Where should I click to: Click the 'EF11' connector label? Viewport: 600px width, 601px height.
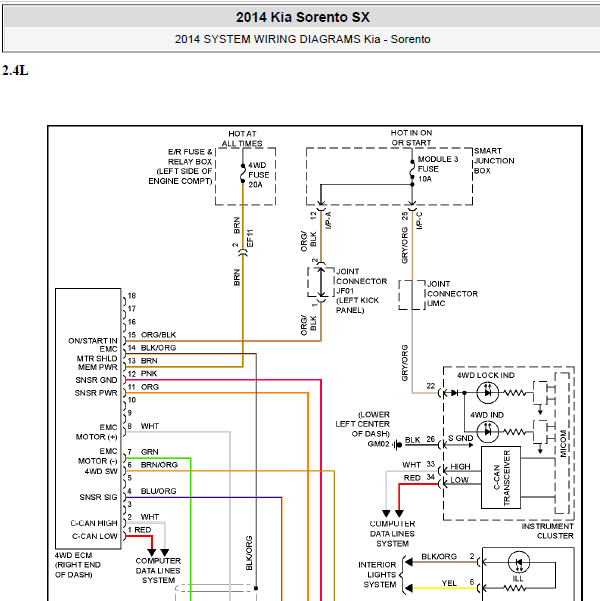[250, 238]
